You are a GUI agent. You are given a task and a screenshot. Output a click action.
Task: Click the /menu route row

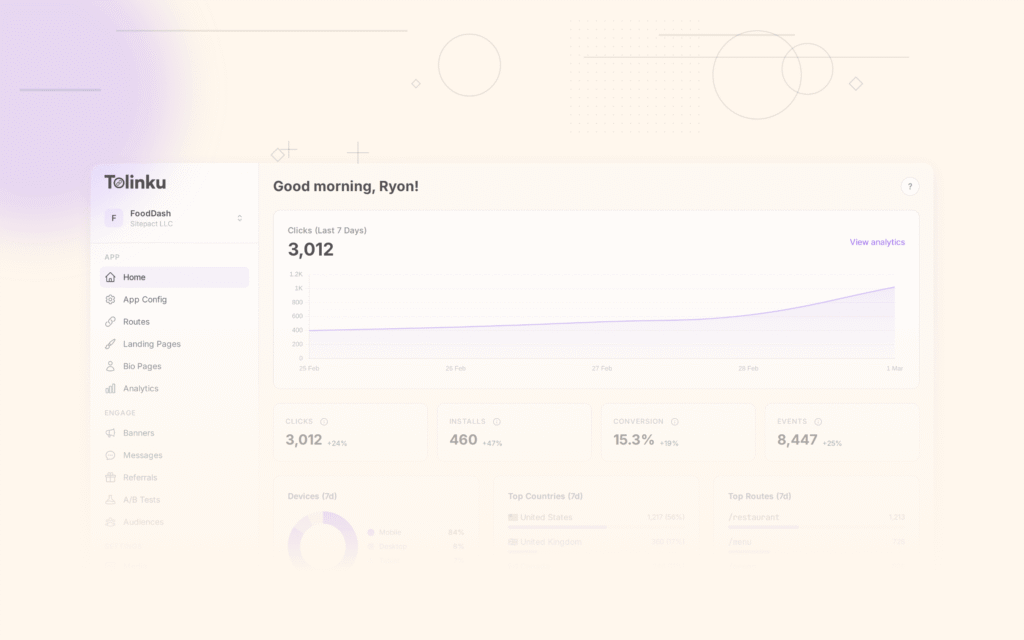pyautogui.click(x=816, y=544)
